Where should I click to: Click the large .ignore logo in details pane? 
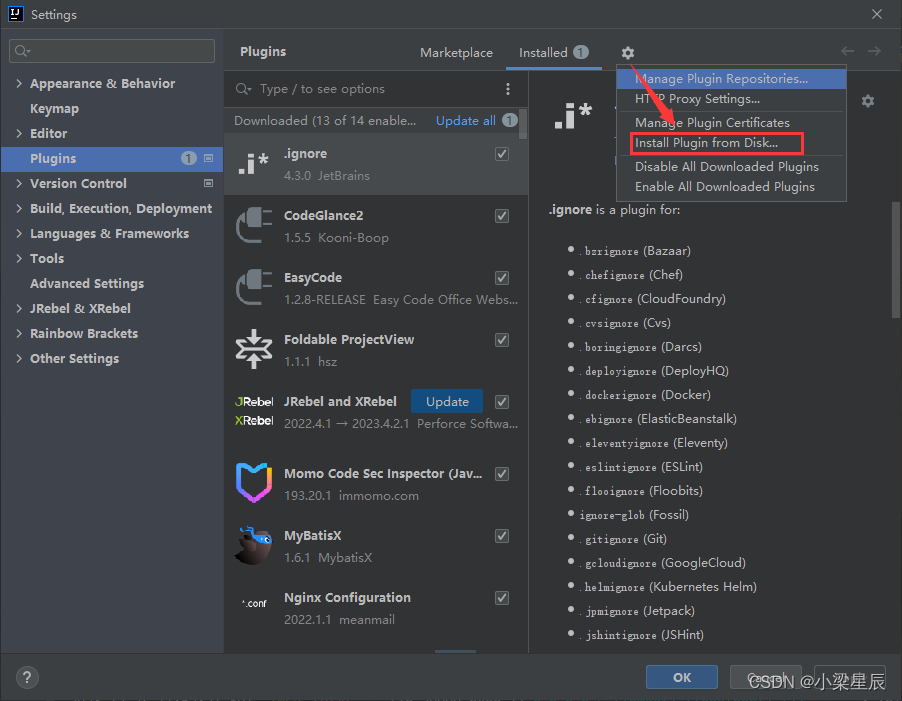(573, 116)
